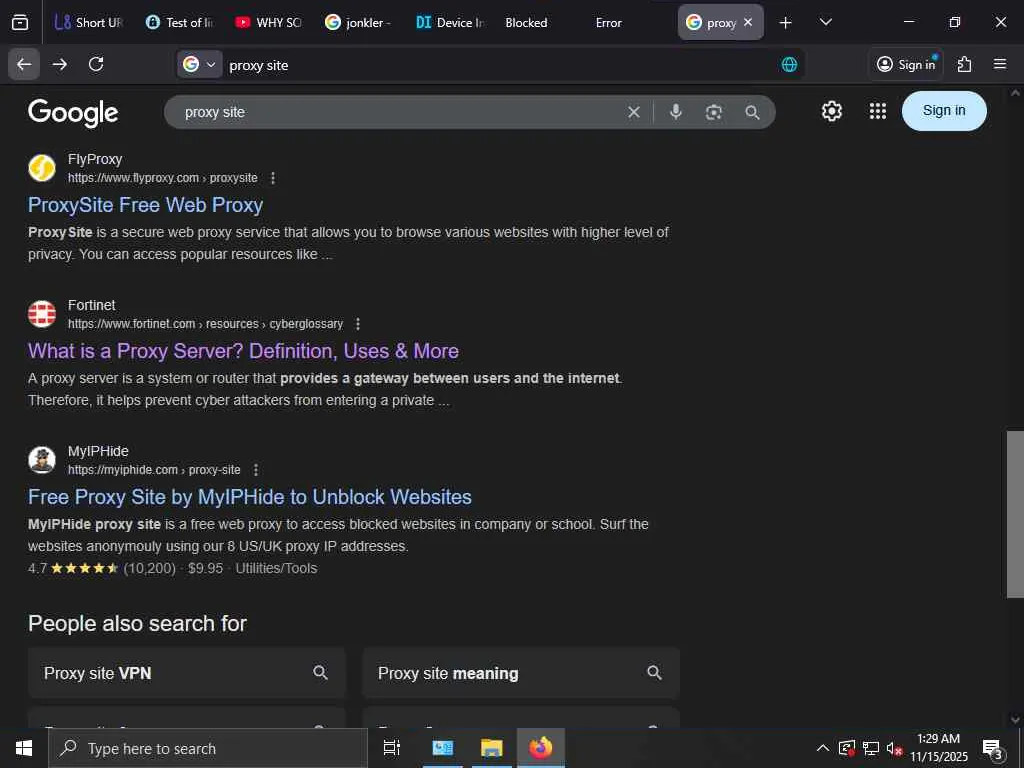The width and height of the screenshot is (1024, 768).
Task: Click scrollbar down arrow
Action: pos(1015,719)
